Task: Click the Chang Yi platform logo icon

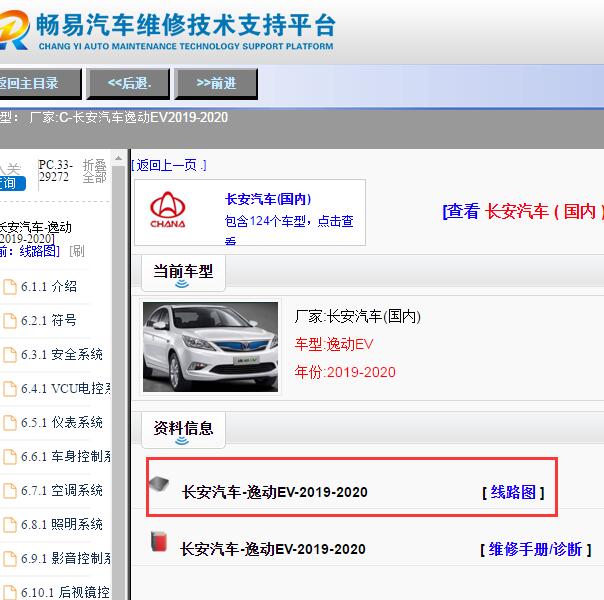Action: point(14,30)
